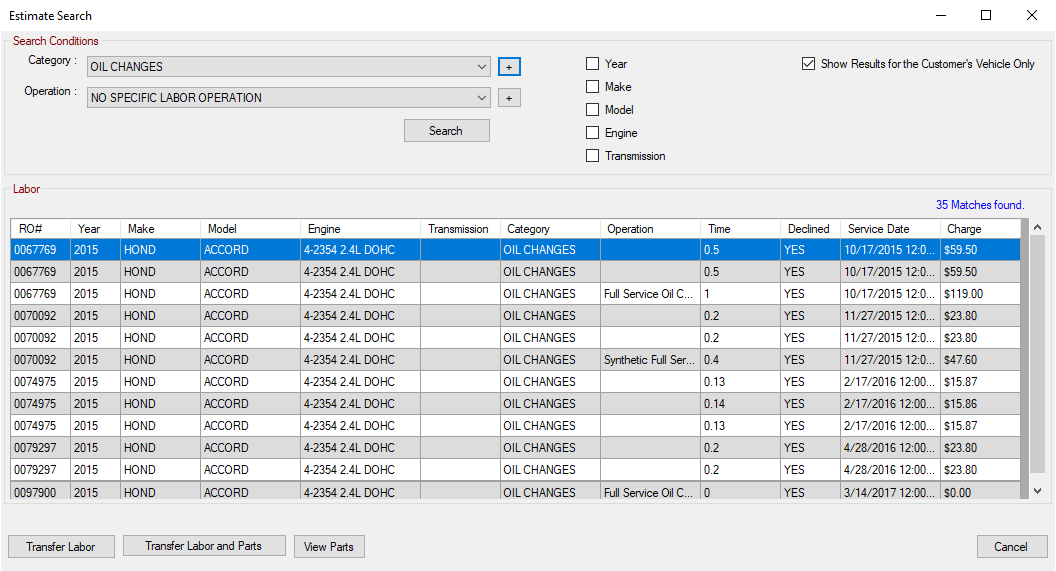Click the $15.86 charge cell

(x=981, y=403)
